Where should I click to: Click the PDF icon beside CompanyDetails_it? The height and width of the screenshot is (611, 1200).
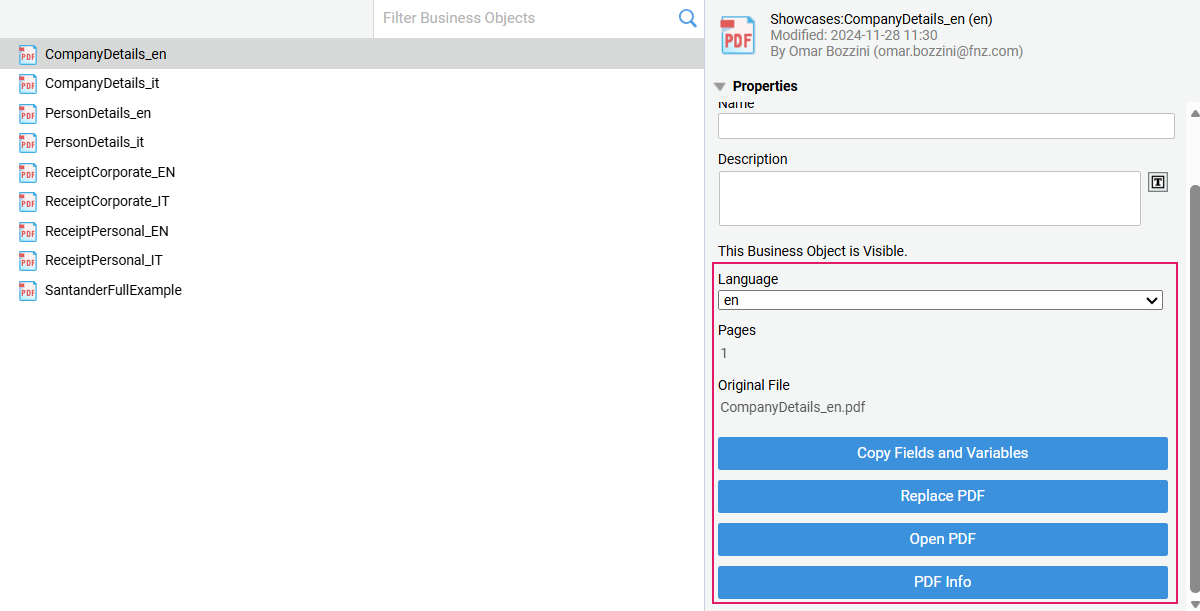(28, 84)
